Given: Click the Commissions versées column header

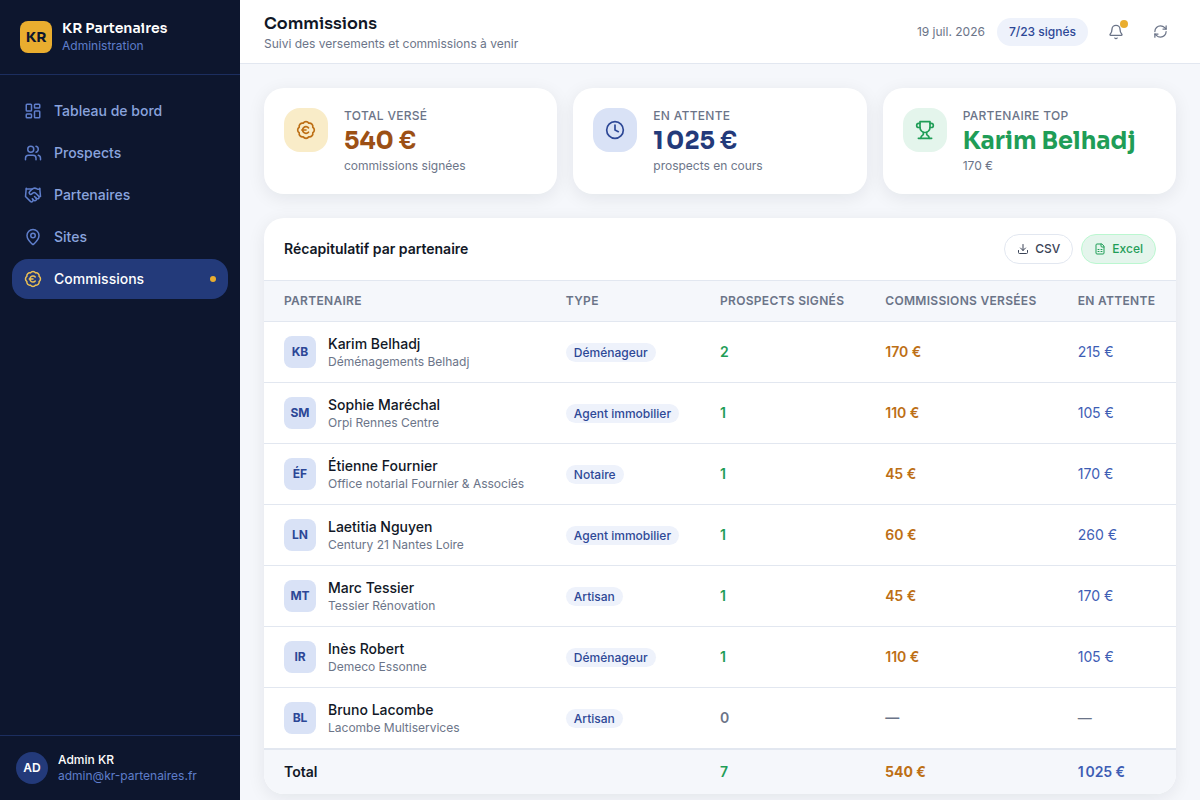Looking at the screenshot, I should 961,301.
